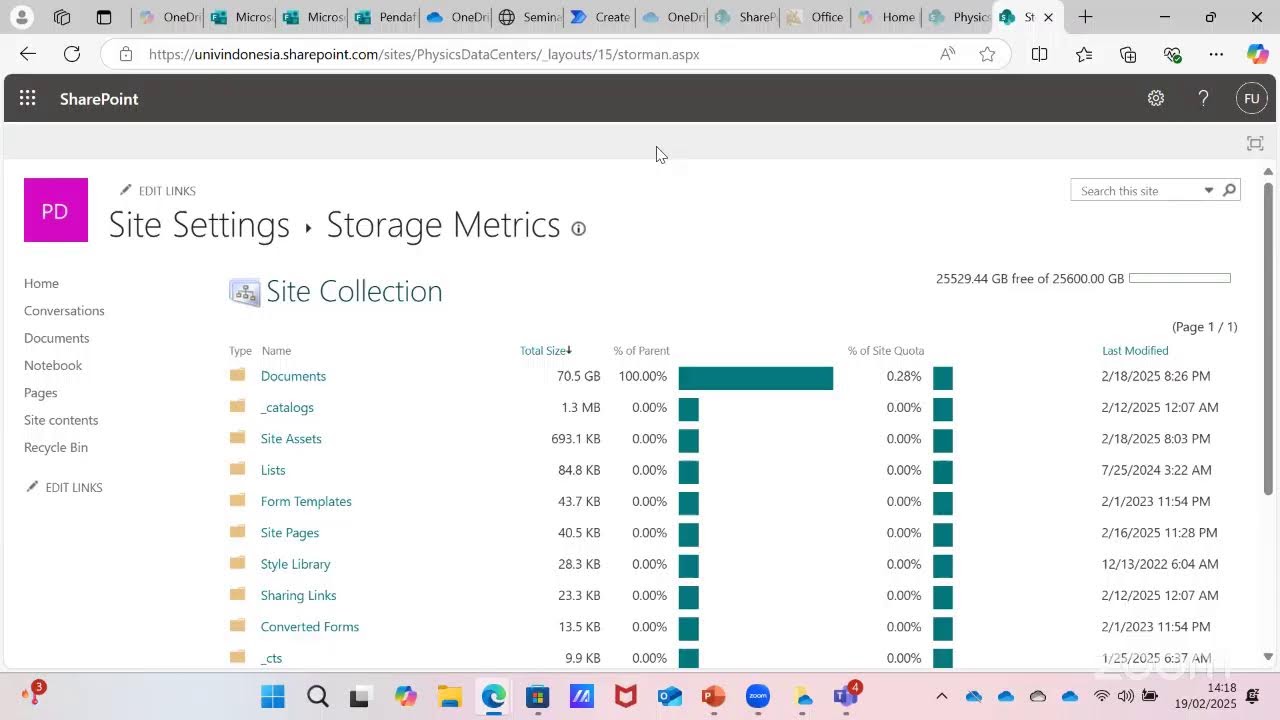Image resolution: width=1280 pixels, height=720 pixels.
Task: Open the FU account profile menu
Action: pos(1251,98)
